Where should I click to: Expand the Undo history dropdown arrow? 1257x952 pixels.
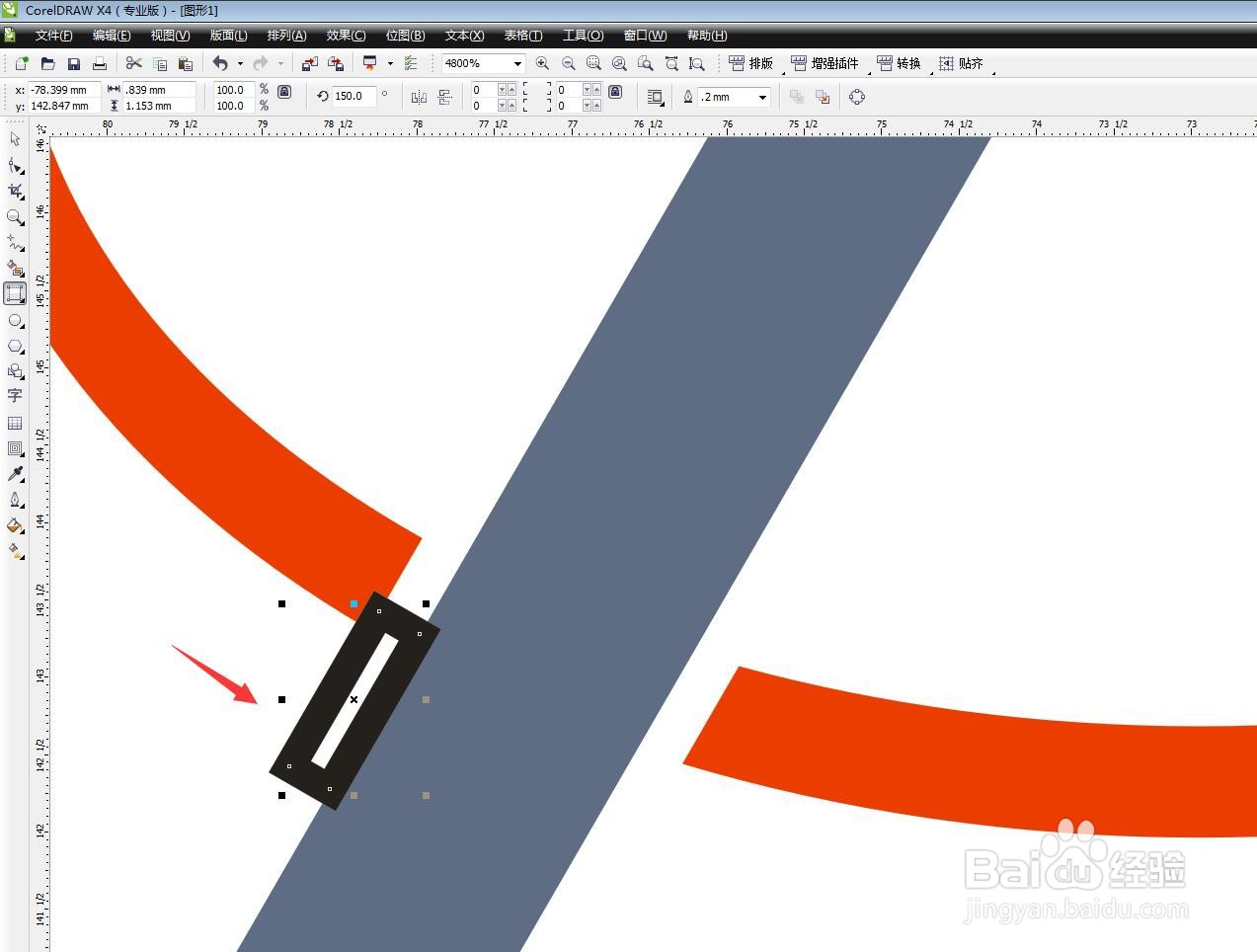[x=240, y=63]
